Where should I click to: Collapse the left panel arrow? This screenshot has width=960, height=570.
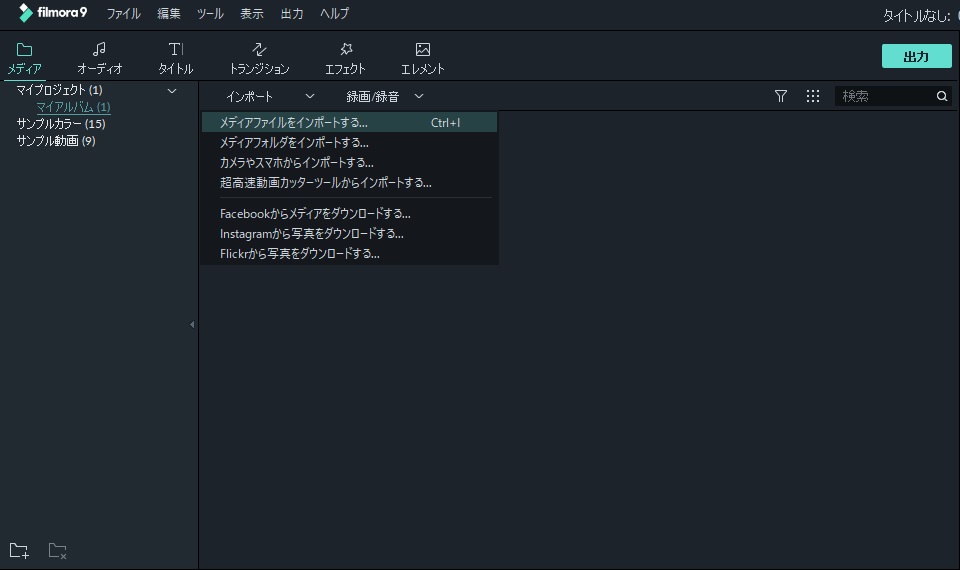click(192, 324)
